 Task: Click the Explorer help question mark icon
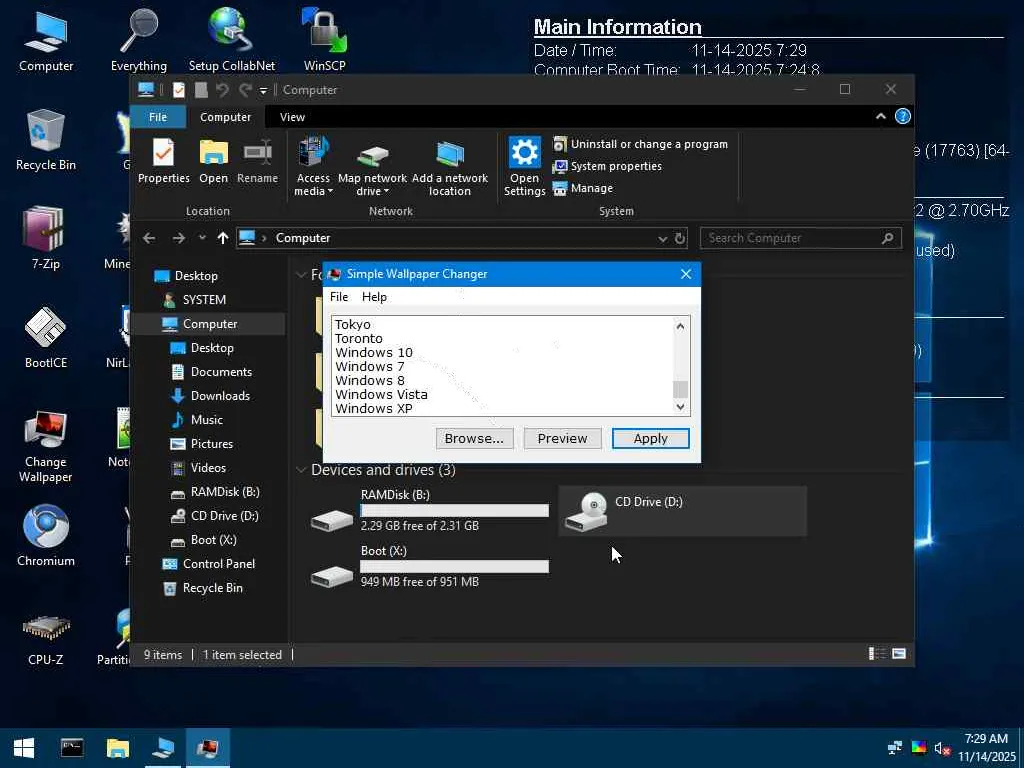(x=903, y=116)
